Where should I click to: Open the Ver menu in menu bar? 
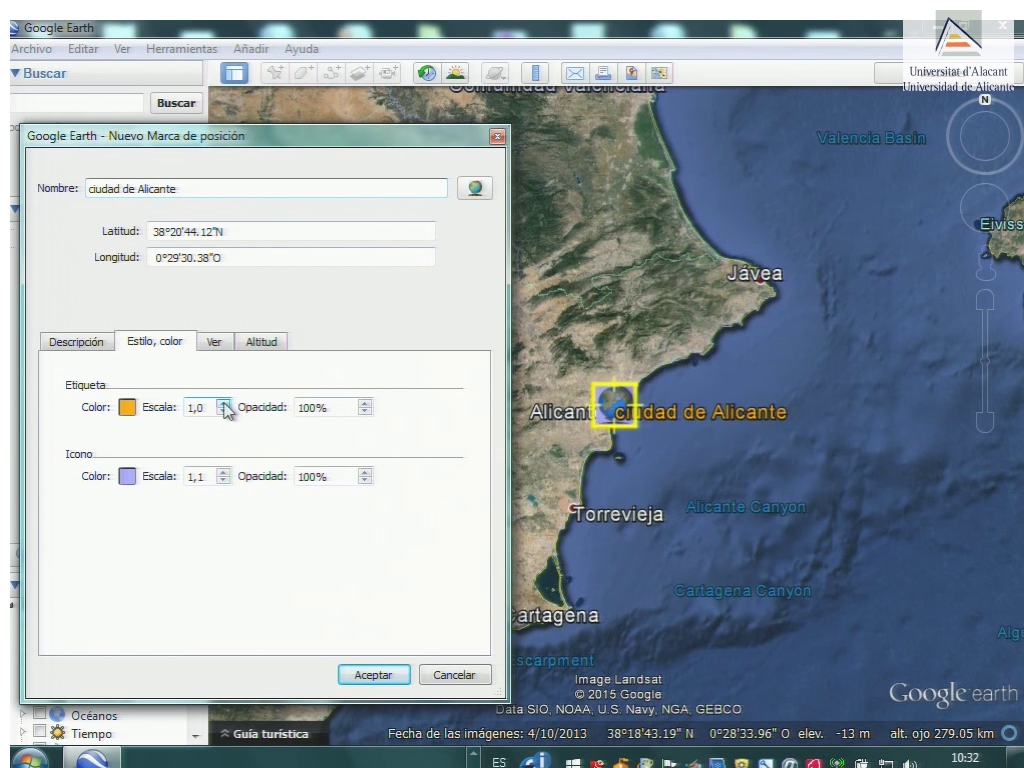[122, 49]
